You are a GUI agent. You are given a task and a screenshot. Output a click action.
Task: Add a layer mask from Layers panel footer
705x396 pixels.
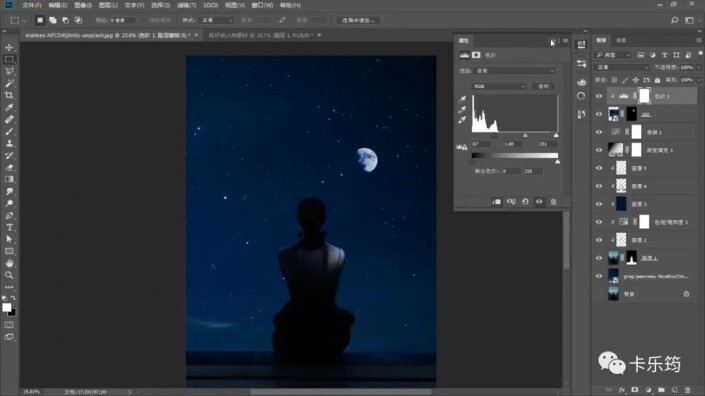click(635, 390)
